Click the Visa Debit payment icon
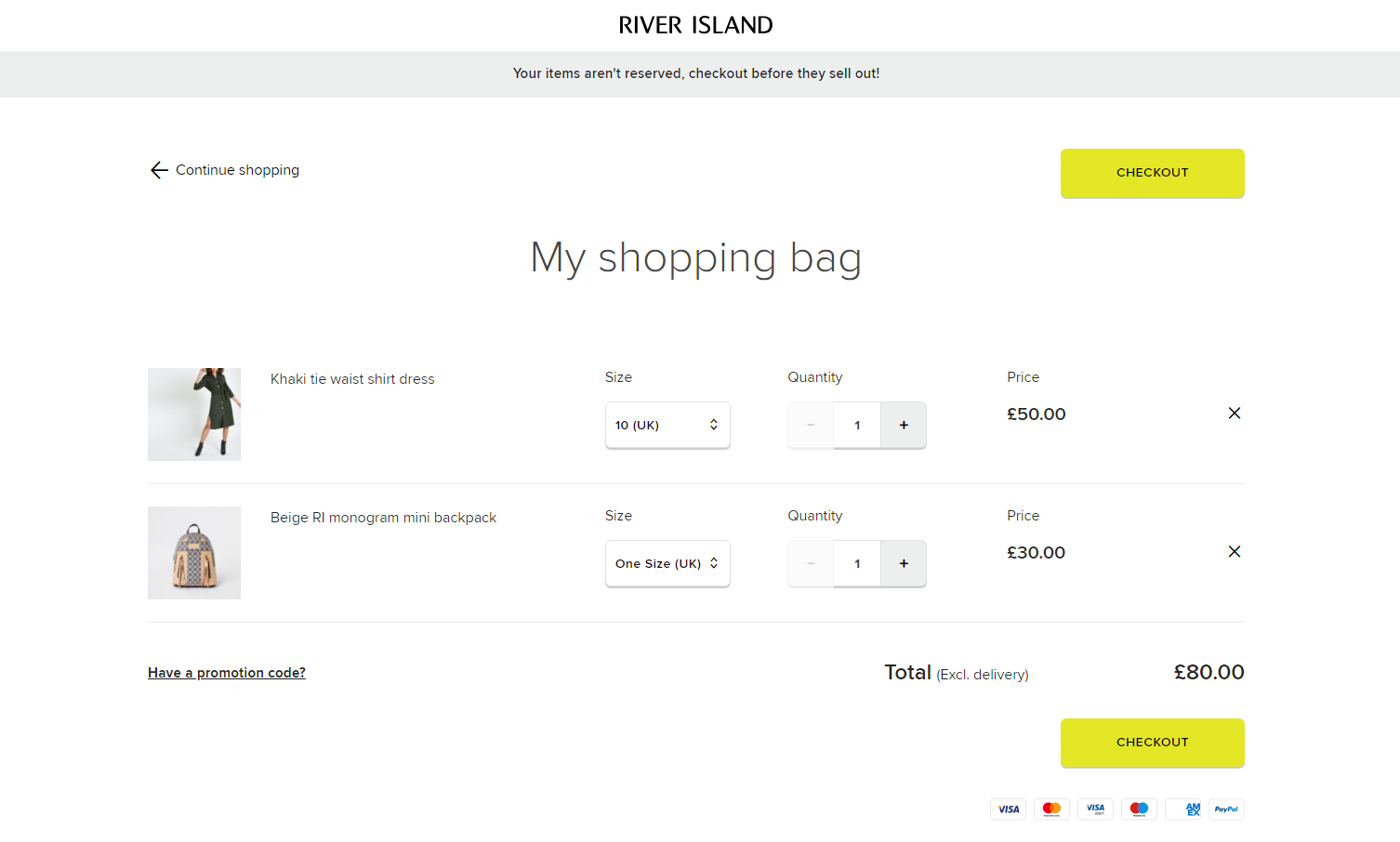 tap(1096, 809)
